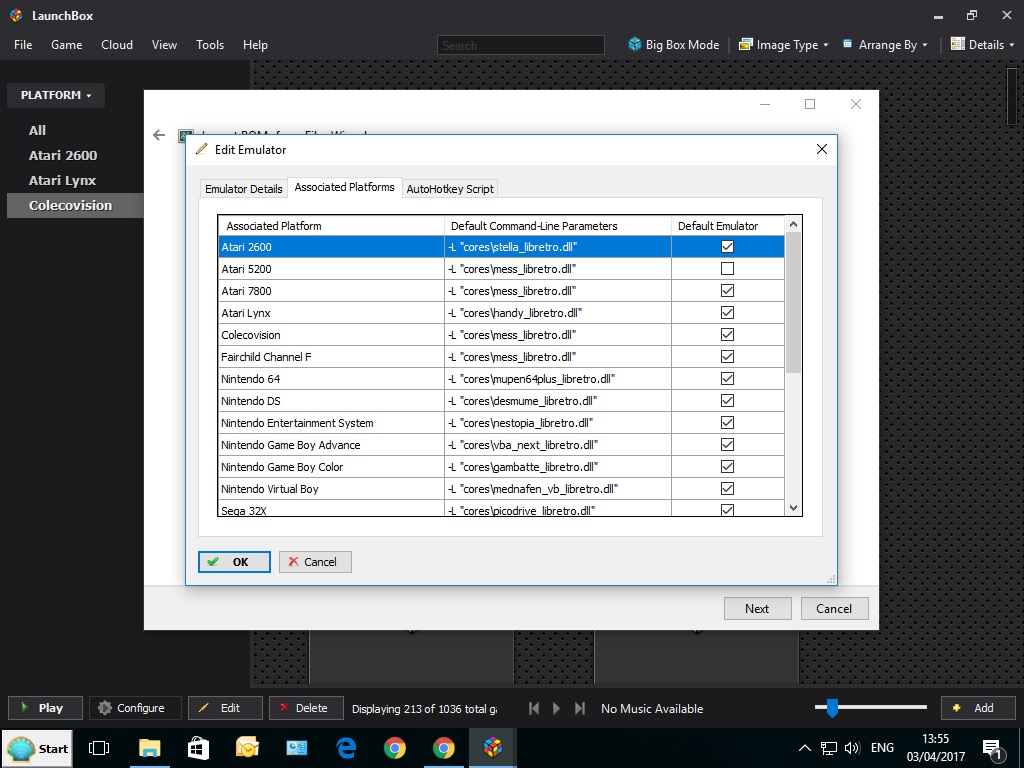Image resolution: width=1024 pixels, height=768 pixels.
Task: Expand the PLATFORM selector
Action: point(56,95)
